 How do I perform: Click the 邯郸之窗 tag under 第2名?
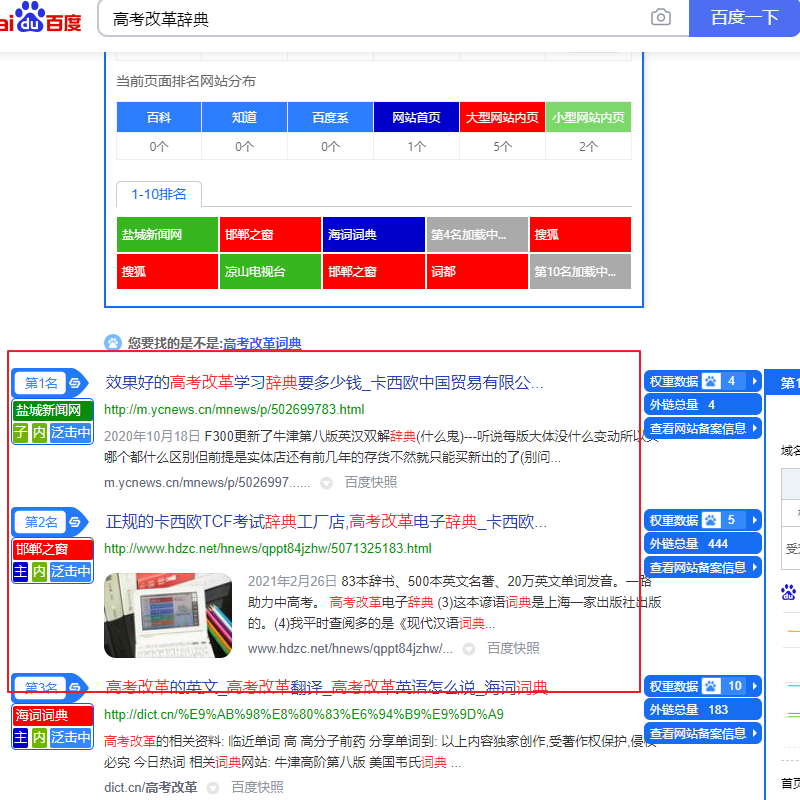[x=53, y=549]
